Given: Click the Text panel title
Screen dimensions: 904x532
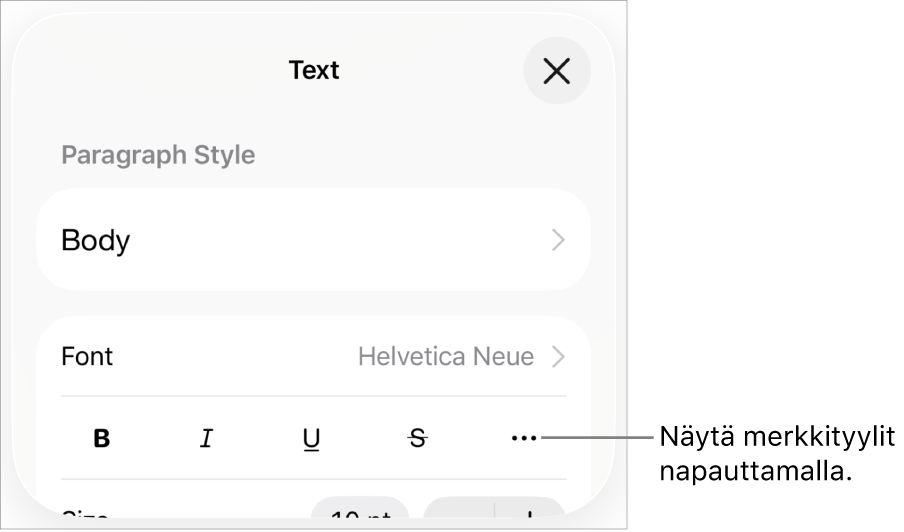Looking at the screenshot, I should [314, 70].
